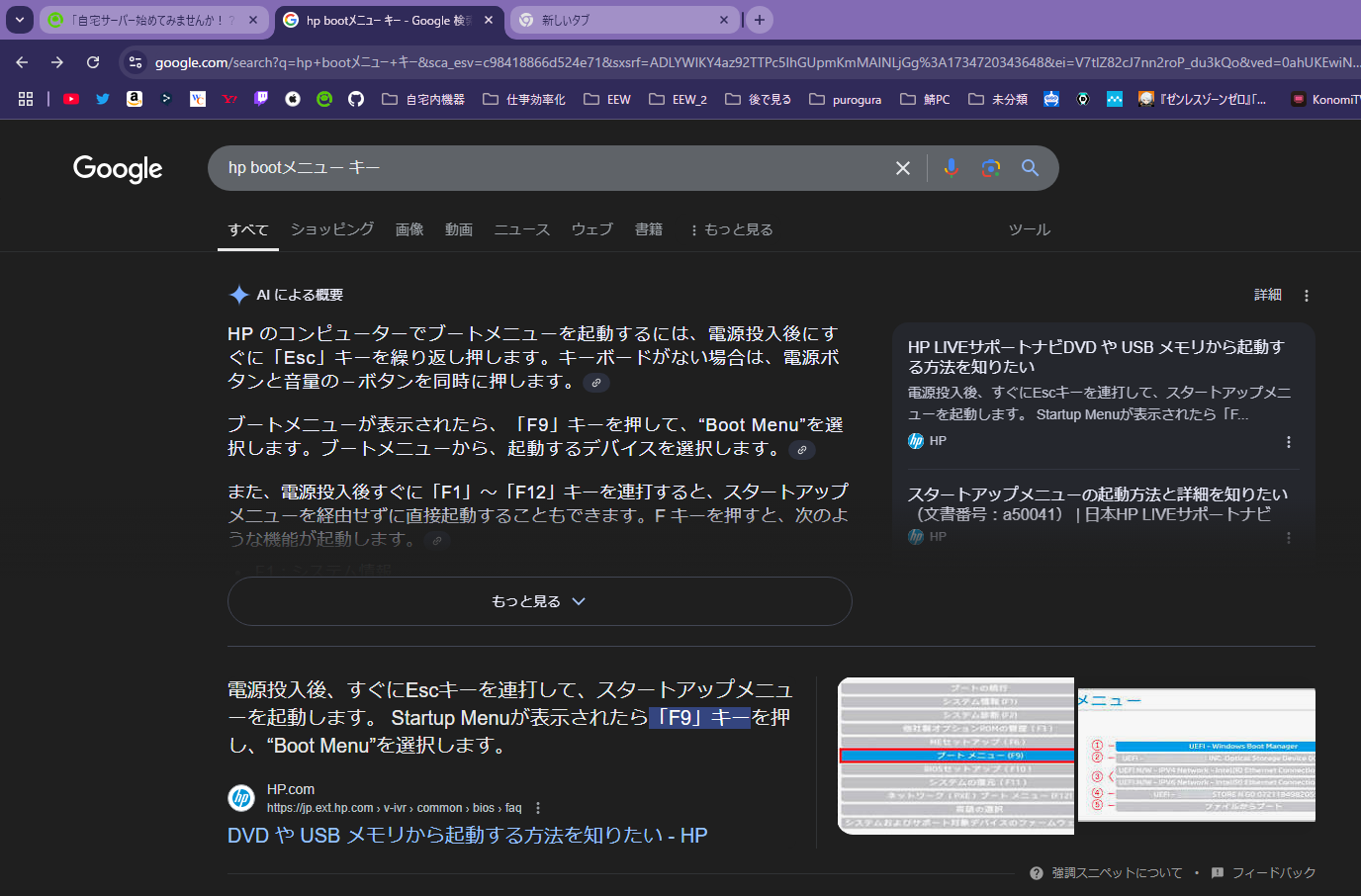Click the Google logo

coord(118,169)
